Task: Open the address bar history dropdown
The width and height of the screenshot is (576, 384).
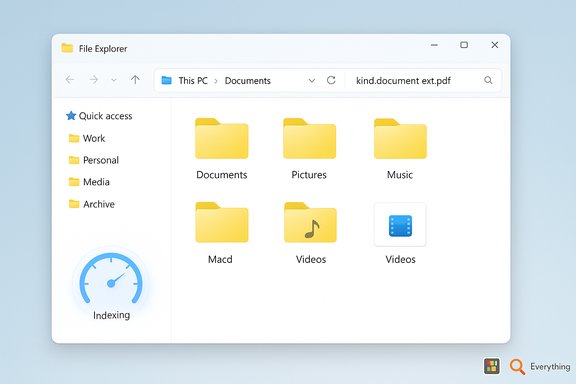Action: point(312,80)
